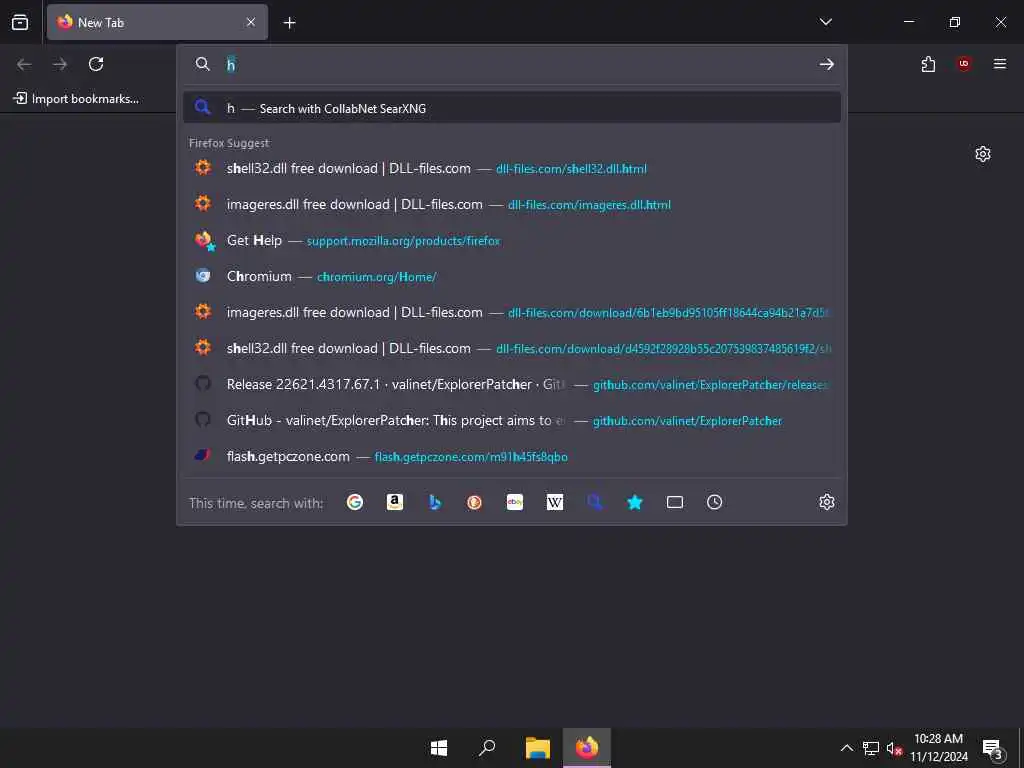Click the Go arrow in address bar
1024x768 pixels.
(x=827, y=64)
